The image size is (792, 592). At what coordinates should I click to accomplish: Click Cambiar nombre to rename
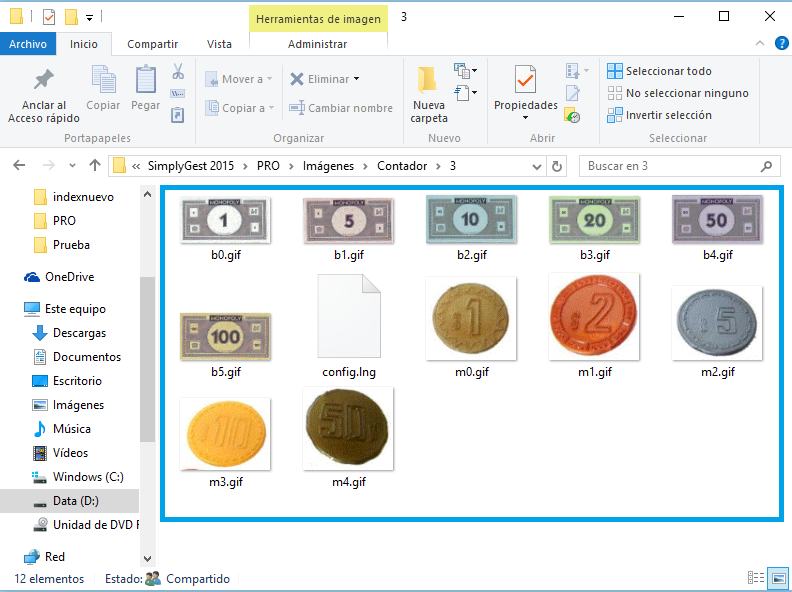341,108
